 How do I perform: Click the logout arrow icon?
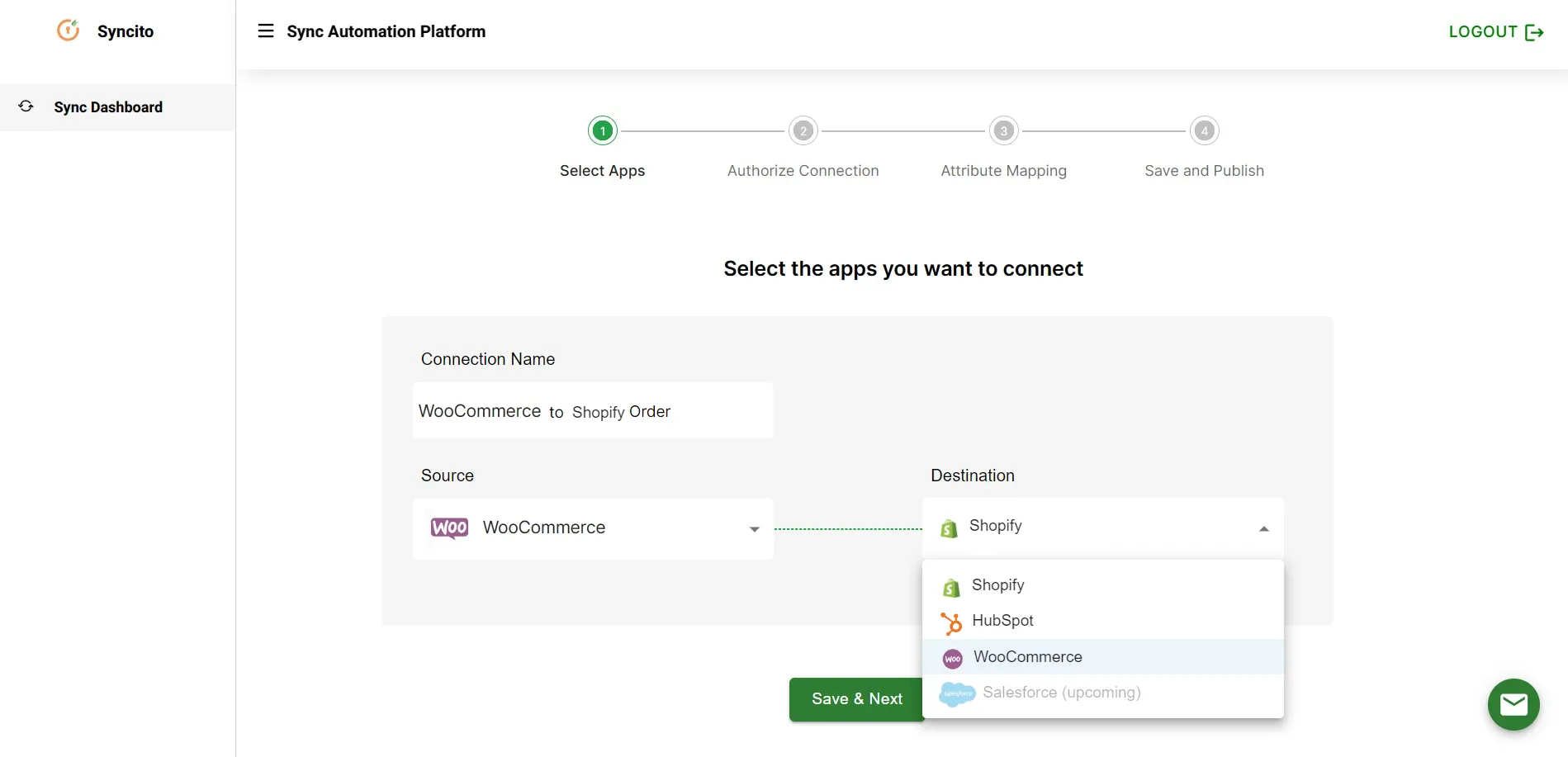tap(1536, 32)
